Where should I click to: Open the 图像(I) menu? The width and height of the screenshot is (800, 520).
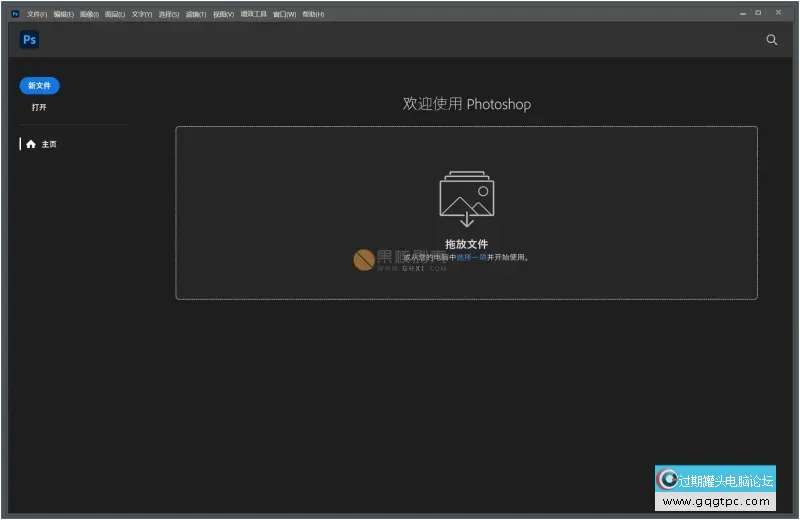(89, 14)
